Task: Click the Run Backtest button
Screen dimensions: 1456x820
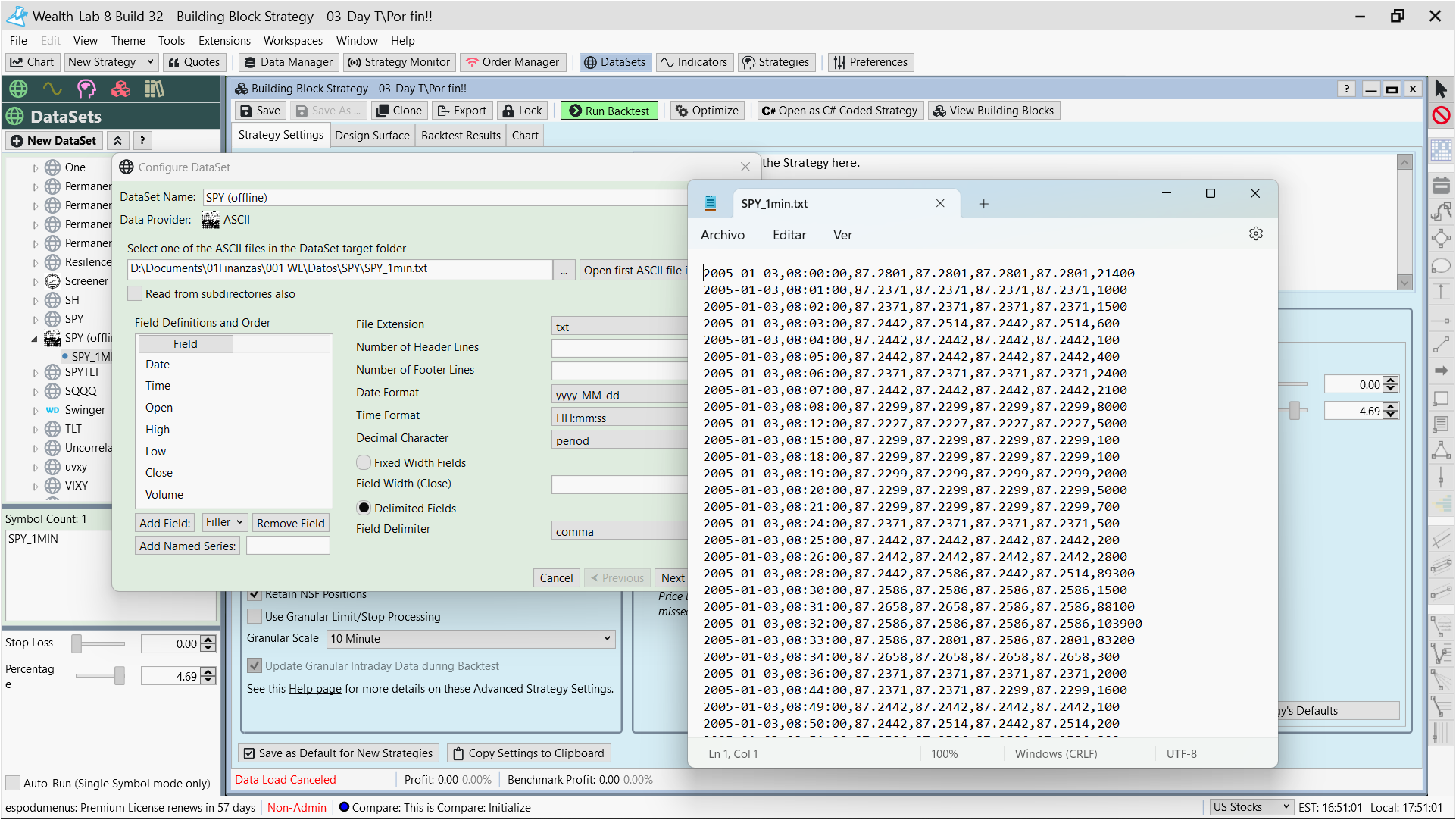Action: pos(609,111)
